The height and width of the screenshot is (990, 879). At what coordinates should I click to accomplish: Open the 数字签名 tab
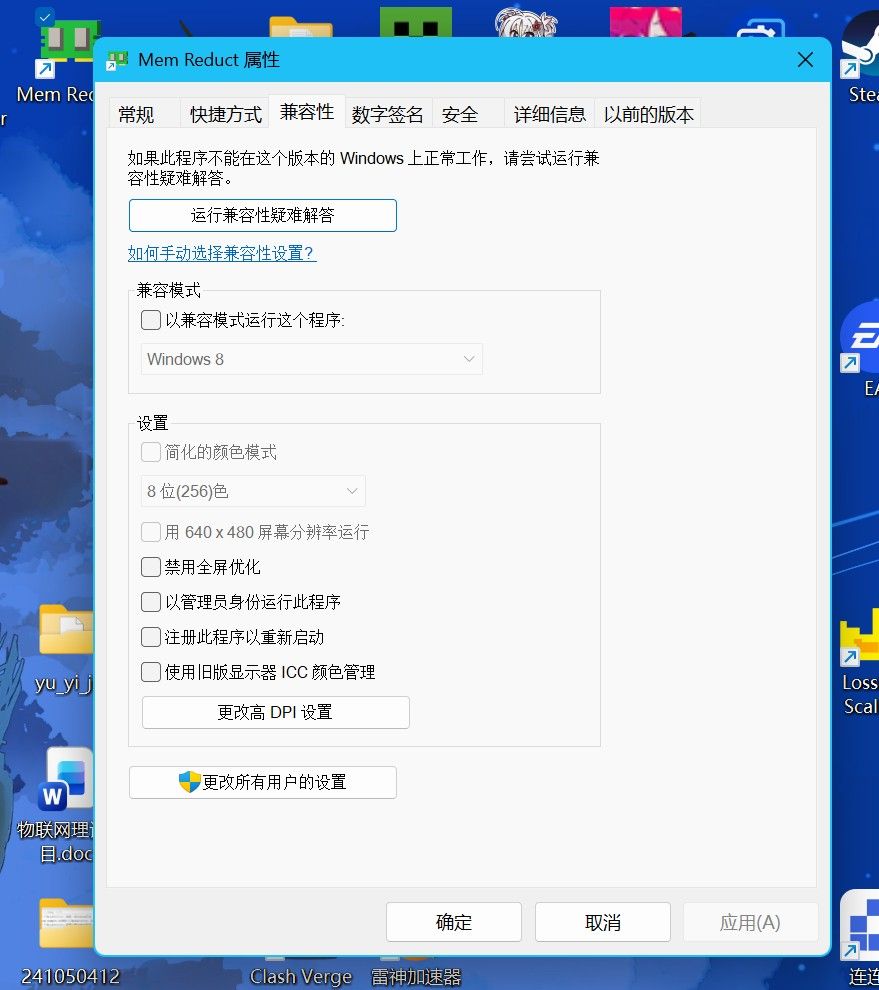coord(387,114)
